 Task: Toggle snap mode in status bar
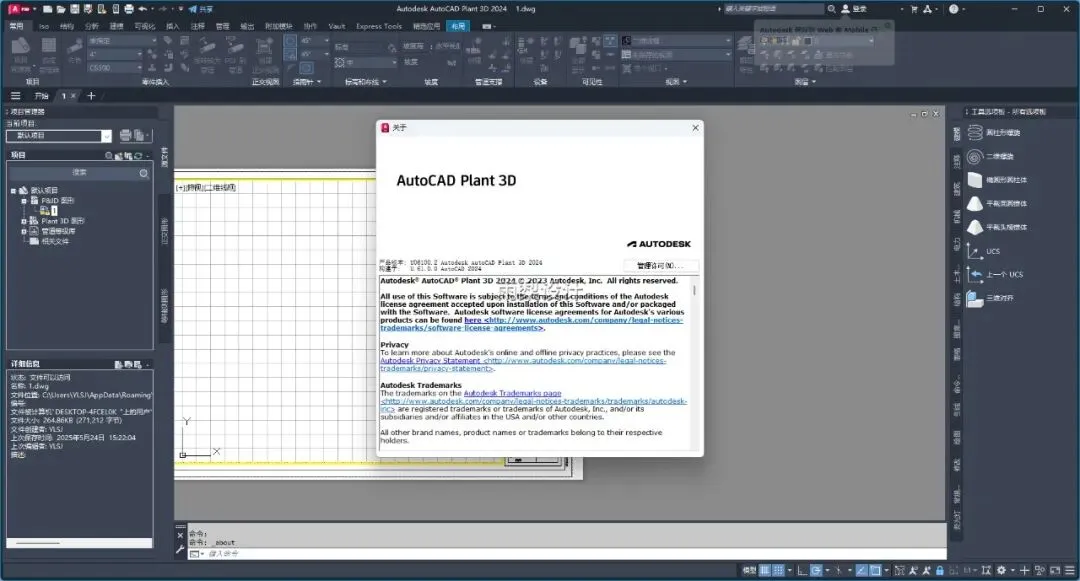pos(778,570)
